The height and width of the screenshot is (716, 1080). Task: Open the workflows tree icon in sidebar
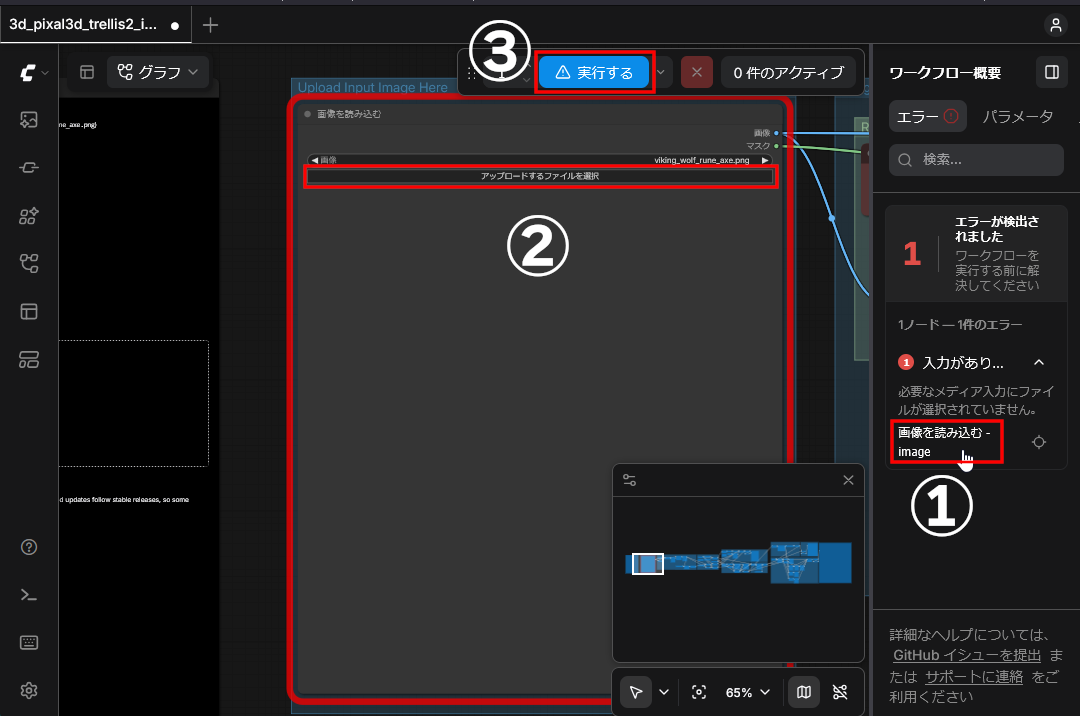29,263
